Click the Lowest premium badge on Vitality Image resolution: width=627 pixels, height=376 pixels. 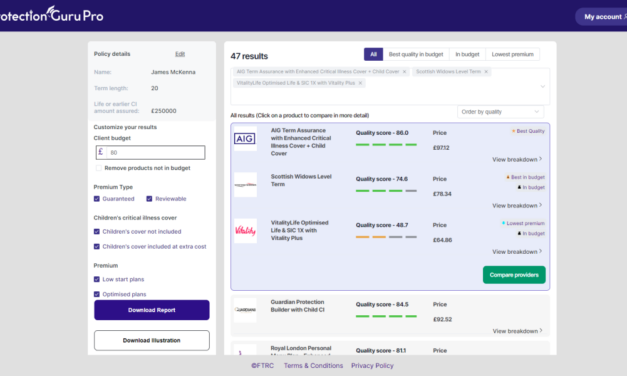pos(523,223)
